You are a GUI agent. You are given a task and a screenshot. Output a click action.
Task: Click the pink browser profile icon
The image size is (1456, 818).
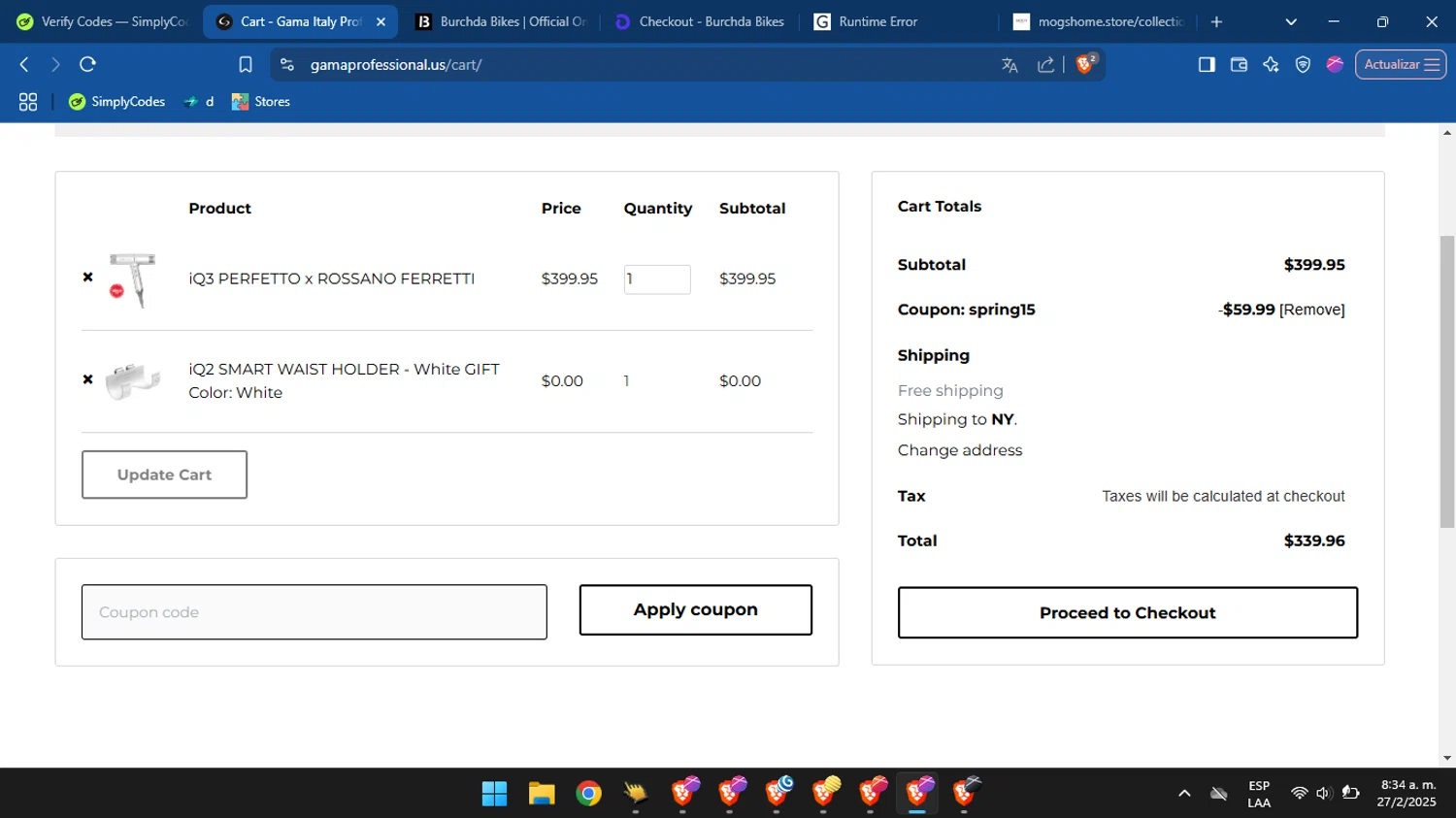click(x=1335, y=64)
